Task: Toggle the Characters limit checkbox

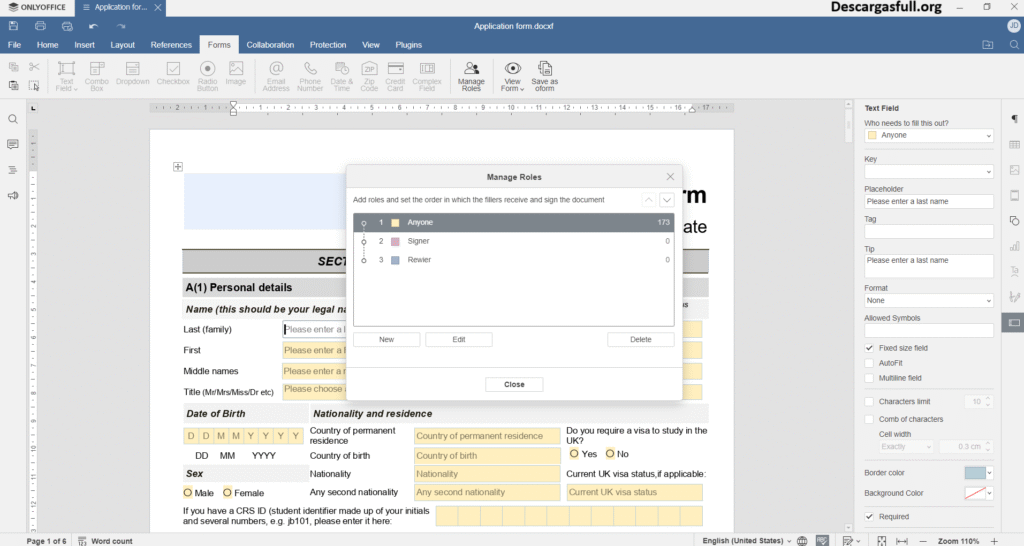Action: tap(869, 402)
